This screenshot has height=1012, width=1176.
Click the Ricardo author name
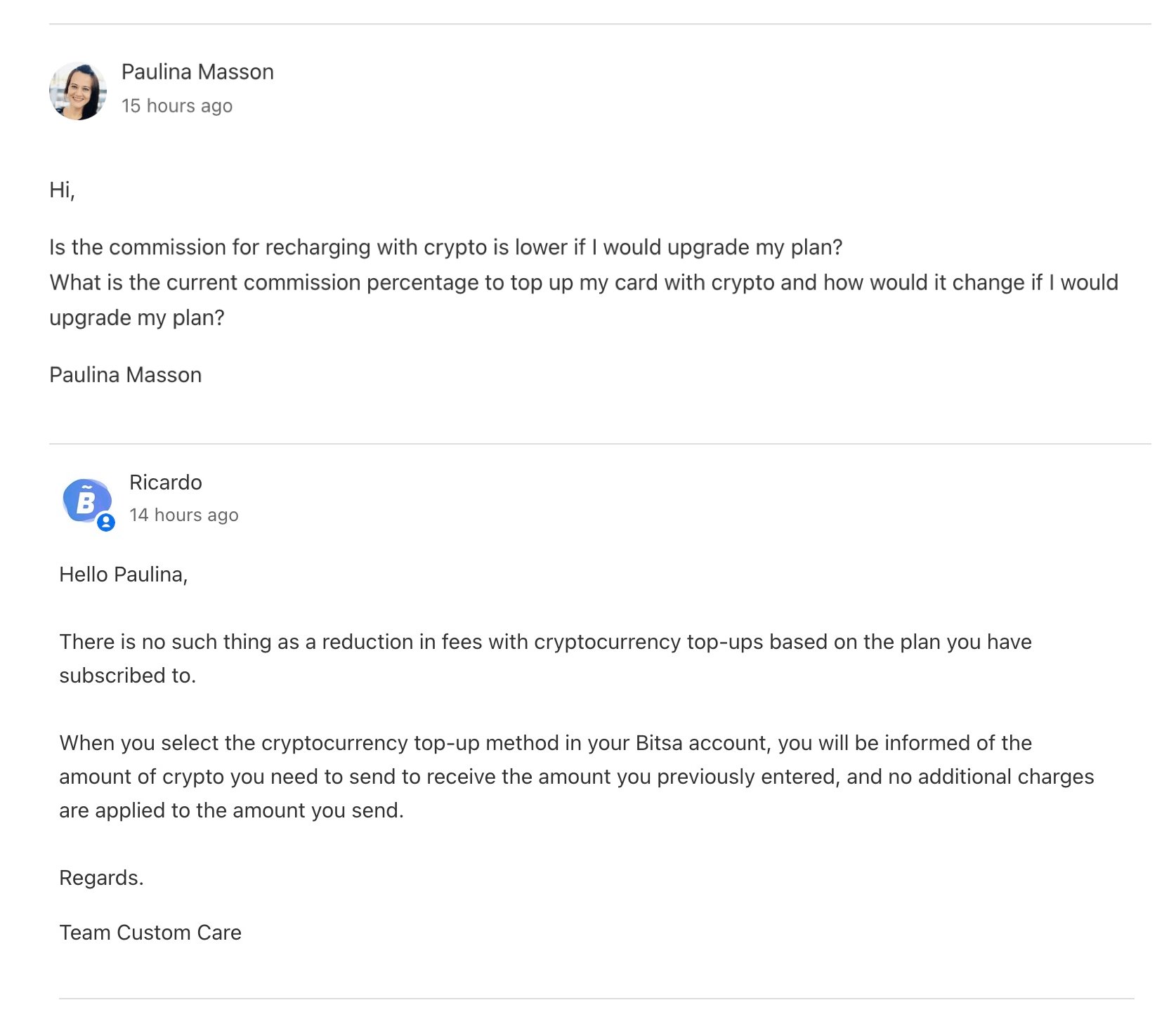coord(166,482)
